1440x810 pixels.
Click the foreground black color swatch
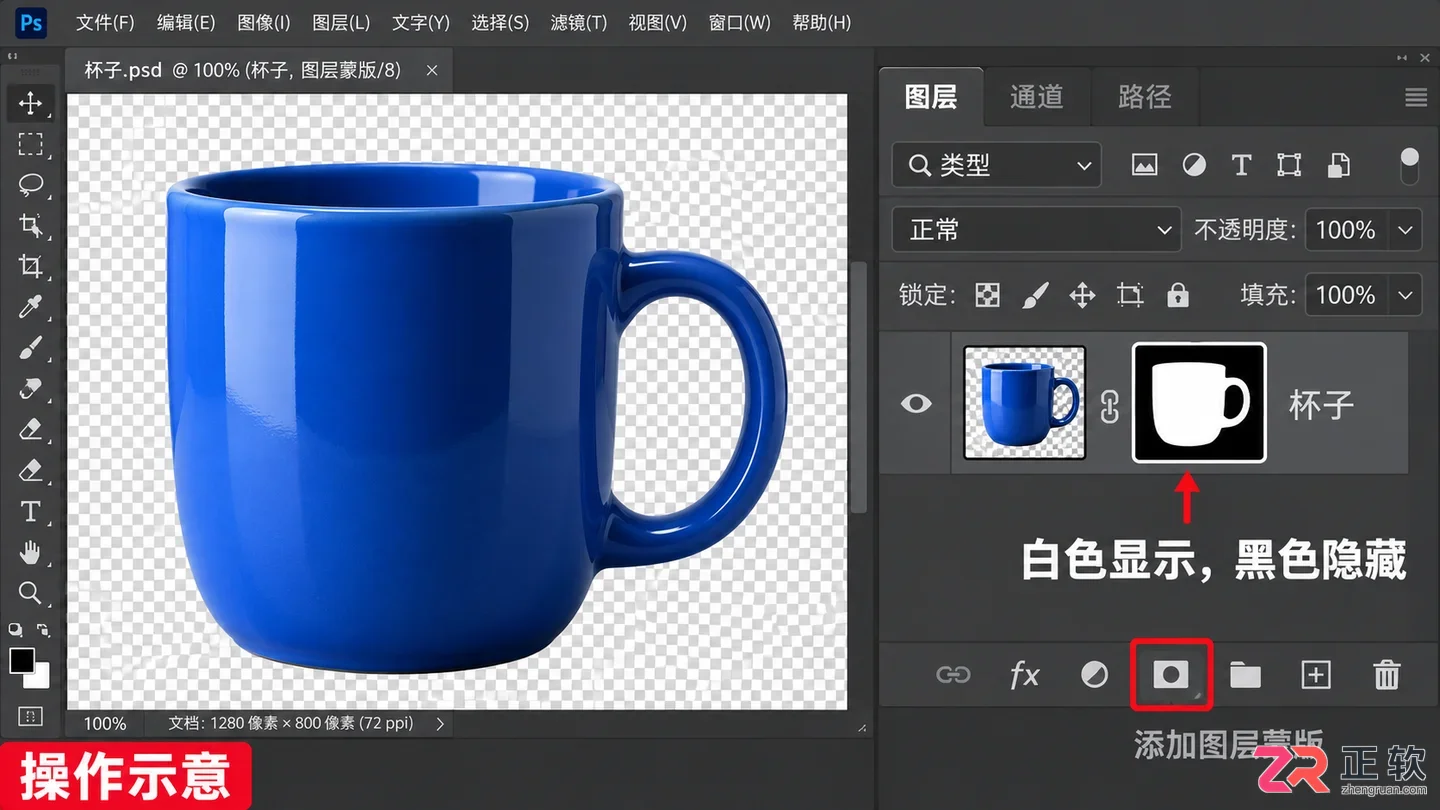click(22, 661)
